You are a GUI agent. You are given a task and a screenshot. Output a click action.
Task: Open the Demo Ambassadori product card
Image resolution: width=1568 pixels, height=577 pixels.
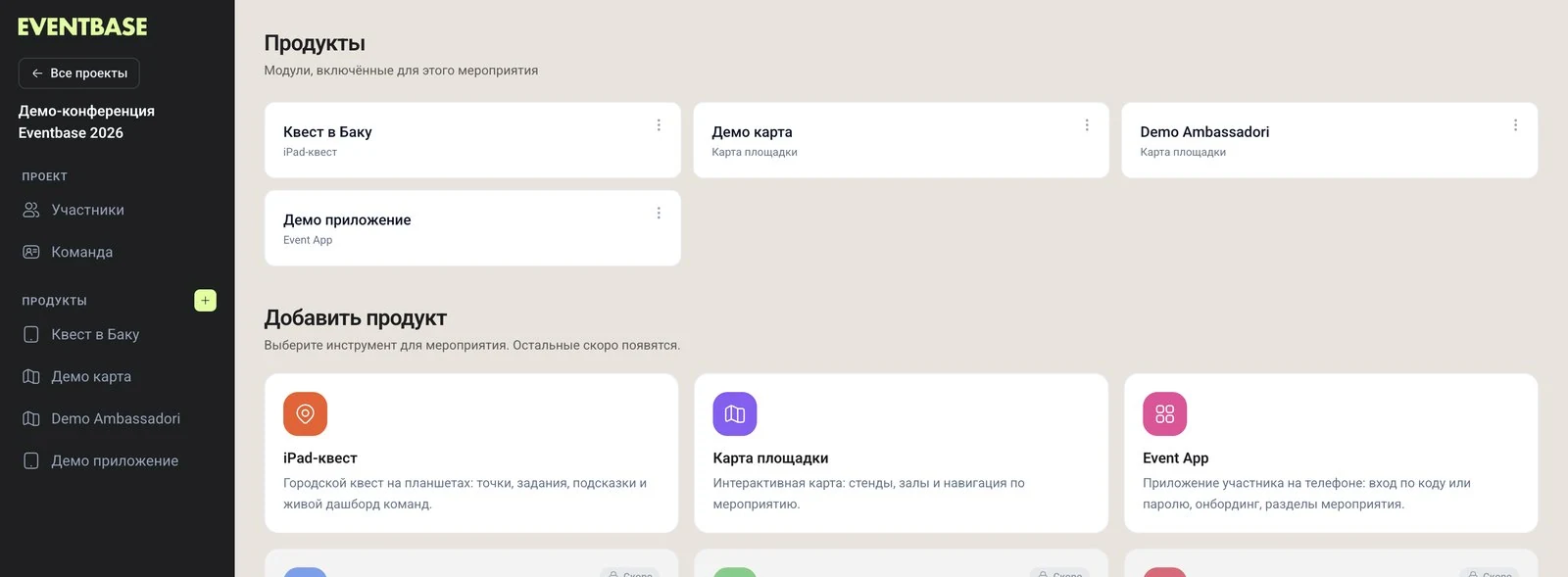click(x=1329, y=140)
